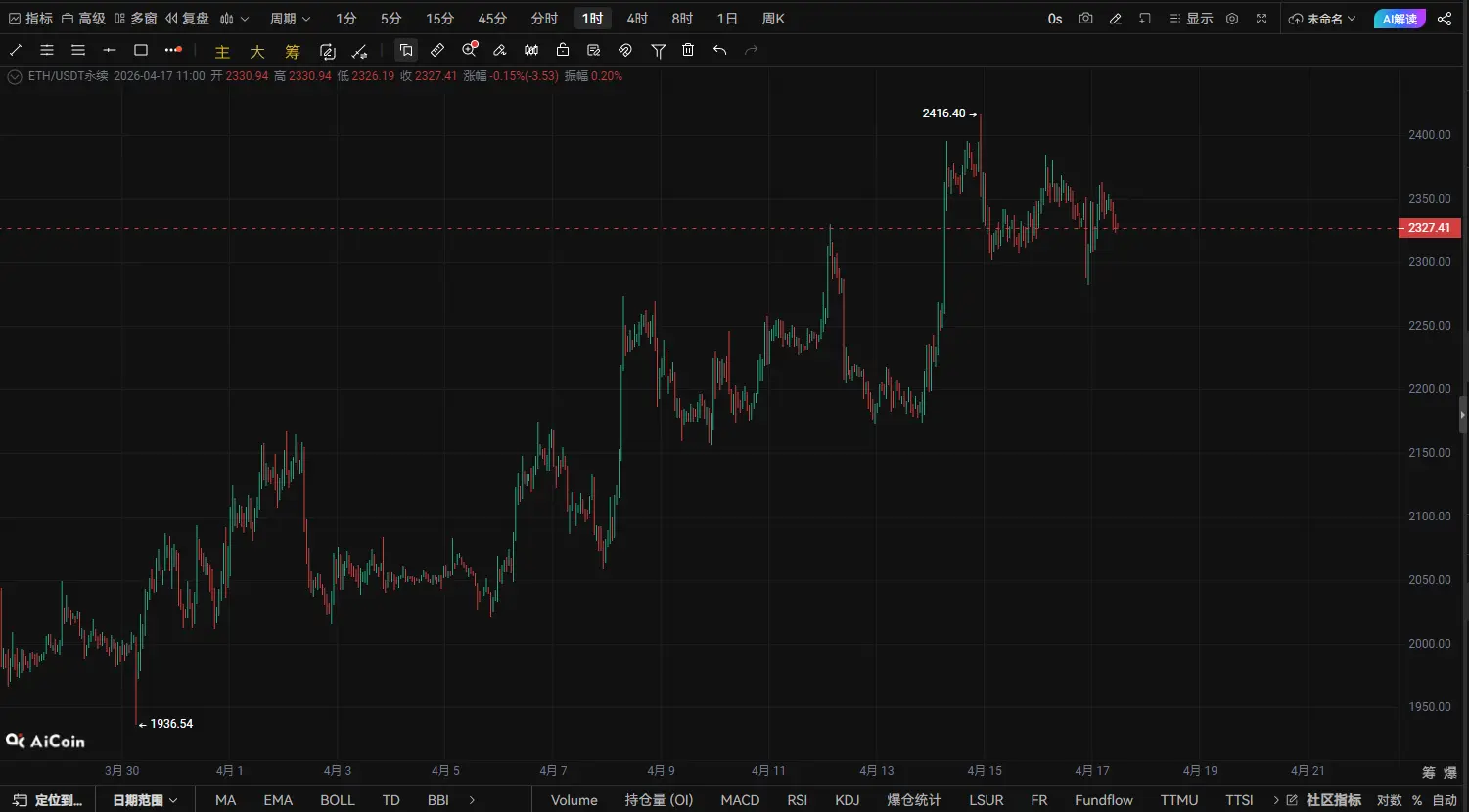Open more drawing tools (three dots)
Image resolution: width=1469 pixels, height=812 pixels.
click(173, 50)
